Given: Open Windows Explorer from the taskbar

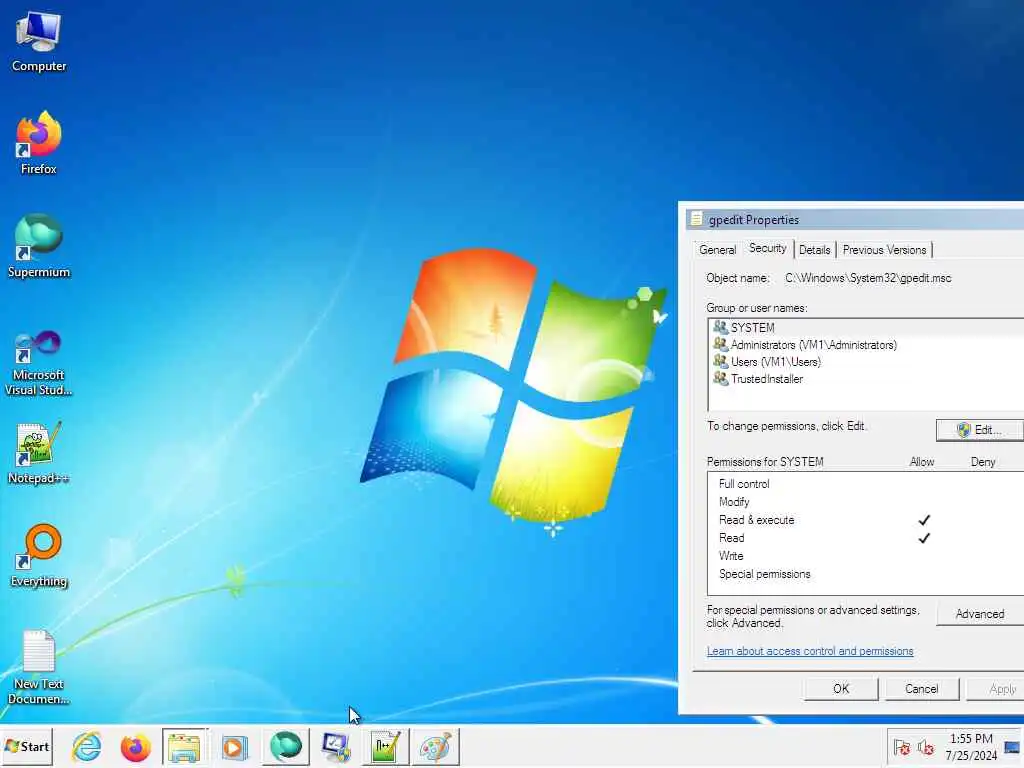Looking at the screenshot, I should point(184,746).
